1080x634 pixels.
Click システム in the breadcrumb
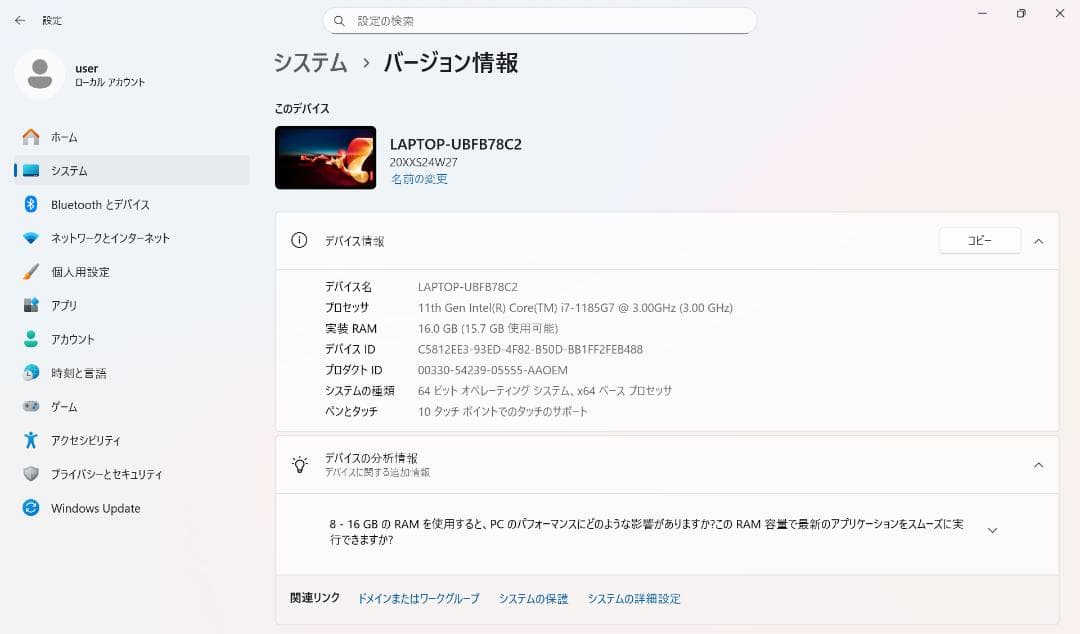pos(311,63)
